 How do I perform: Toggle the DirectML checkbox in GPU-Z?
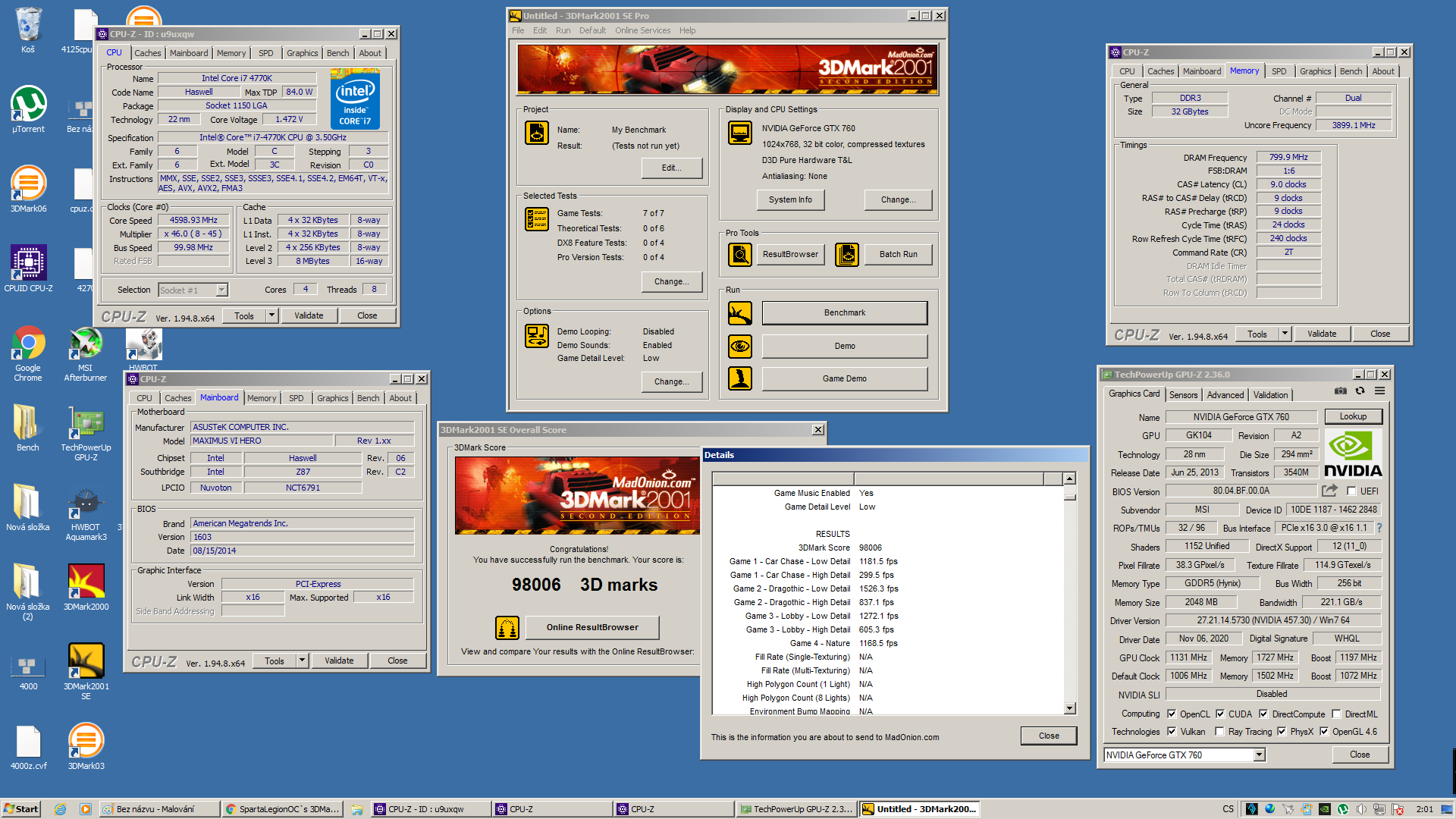1336,714
